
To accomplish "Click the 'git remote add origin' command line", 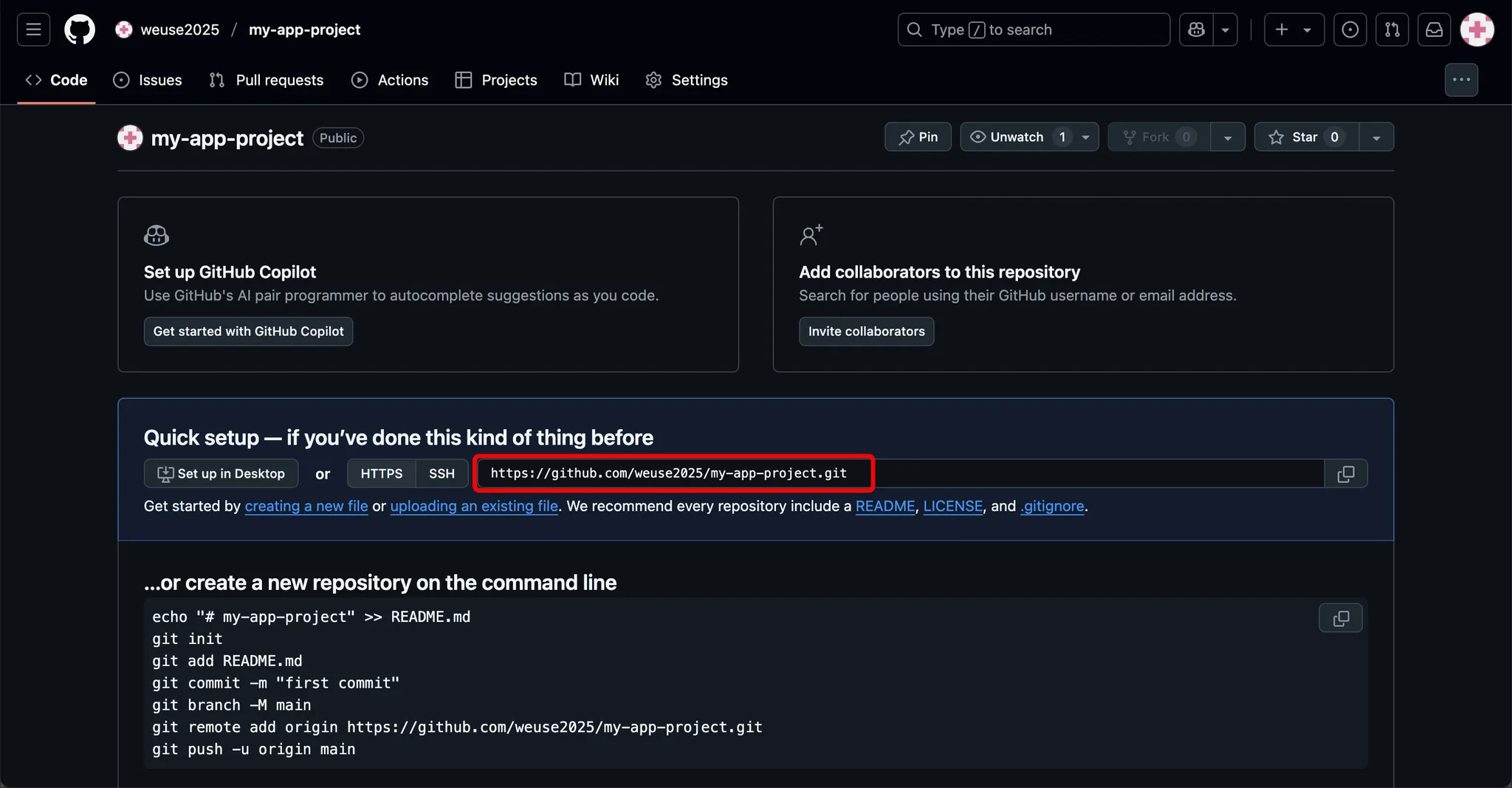I will [x=457, y=727].
